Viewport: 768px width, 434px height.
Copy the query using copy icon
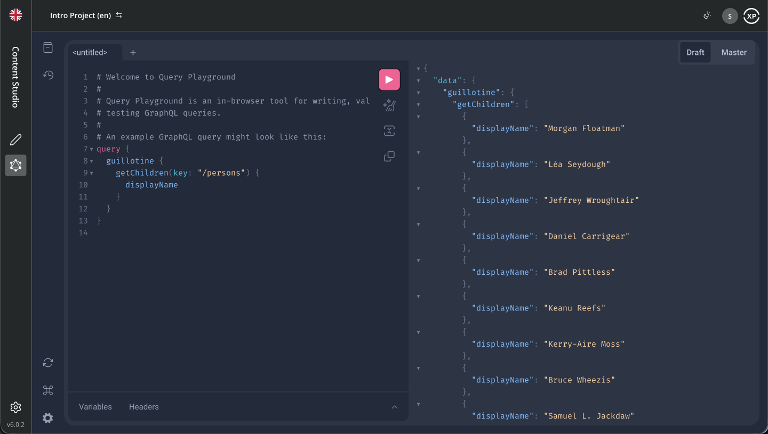pos(389,156)
